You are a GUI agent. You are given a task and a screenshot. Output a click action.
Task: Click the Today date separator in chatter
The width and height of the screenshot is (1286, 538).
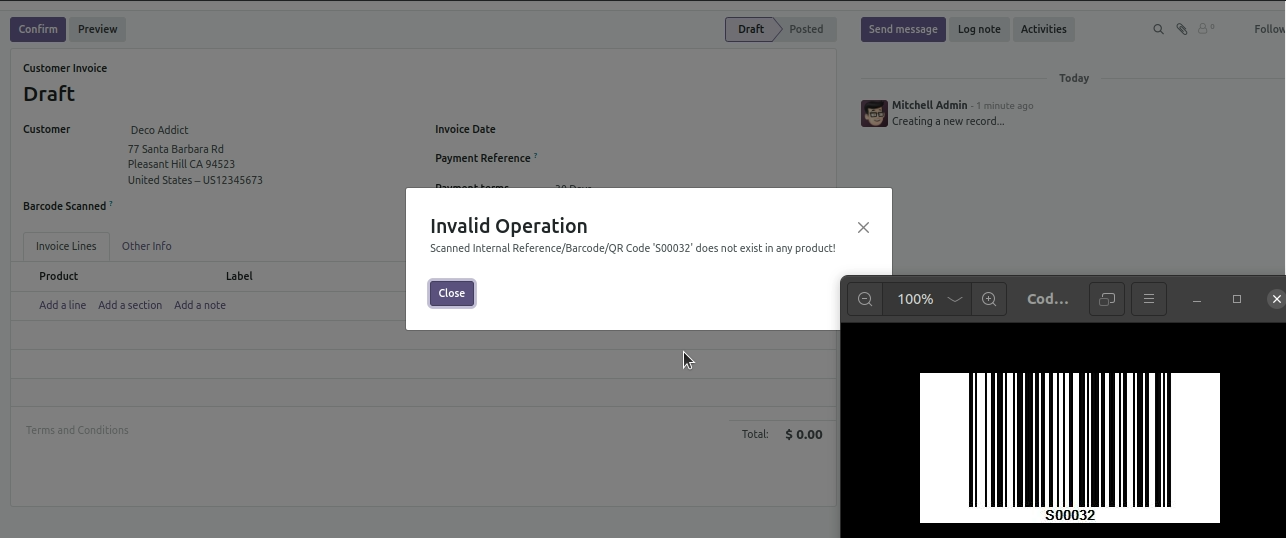pos(1074,78)
